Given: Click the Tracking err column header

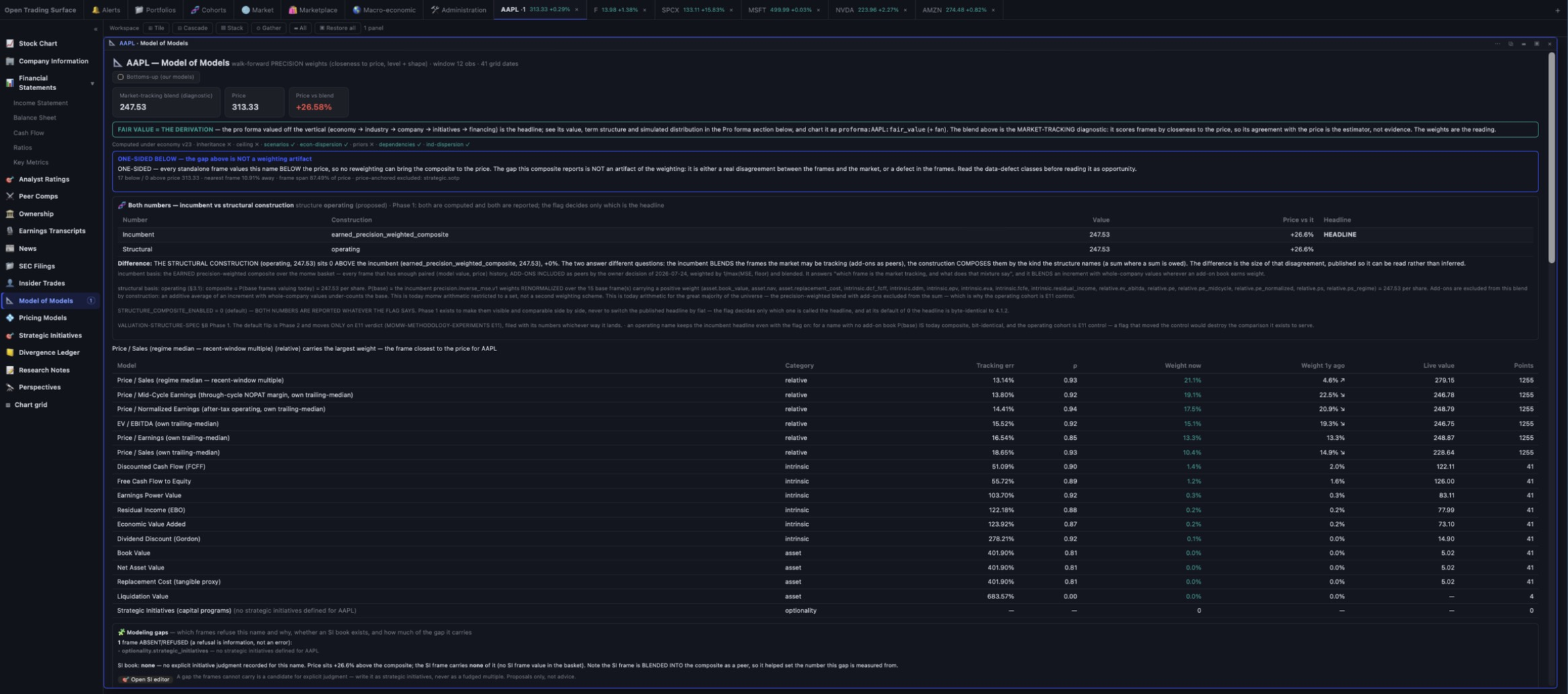Looking at the screenshot, I should [995, 366].
